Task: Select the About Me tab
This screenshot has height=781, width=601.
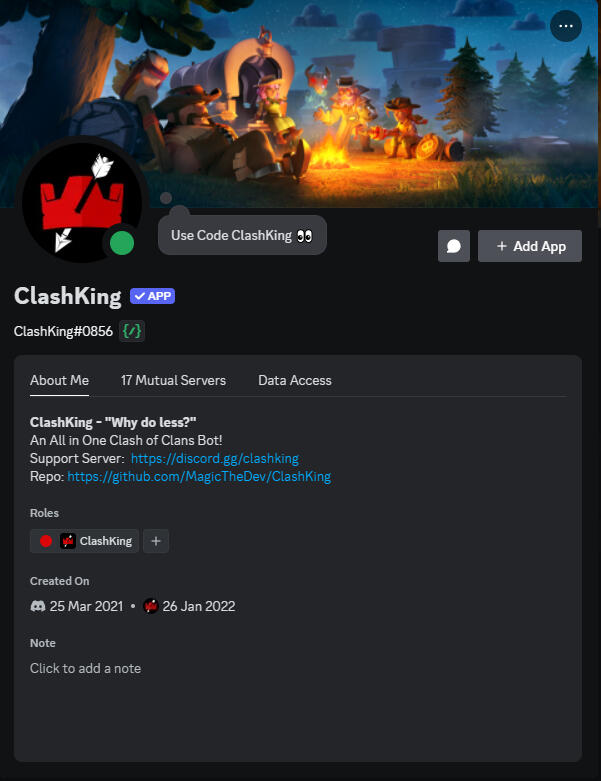Action: coord(59,381)
